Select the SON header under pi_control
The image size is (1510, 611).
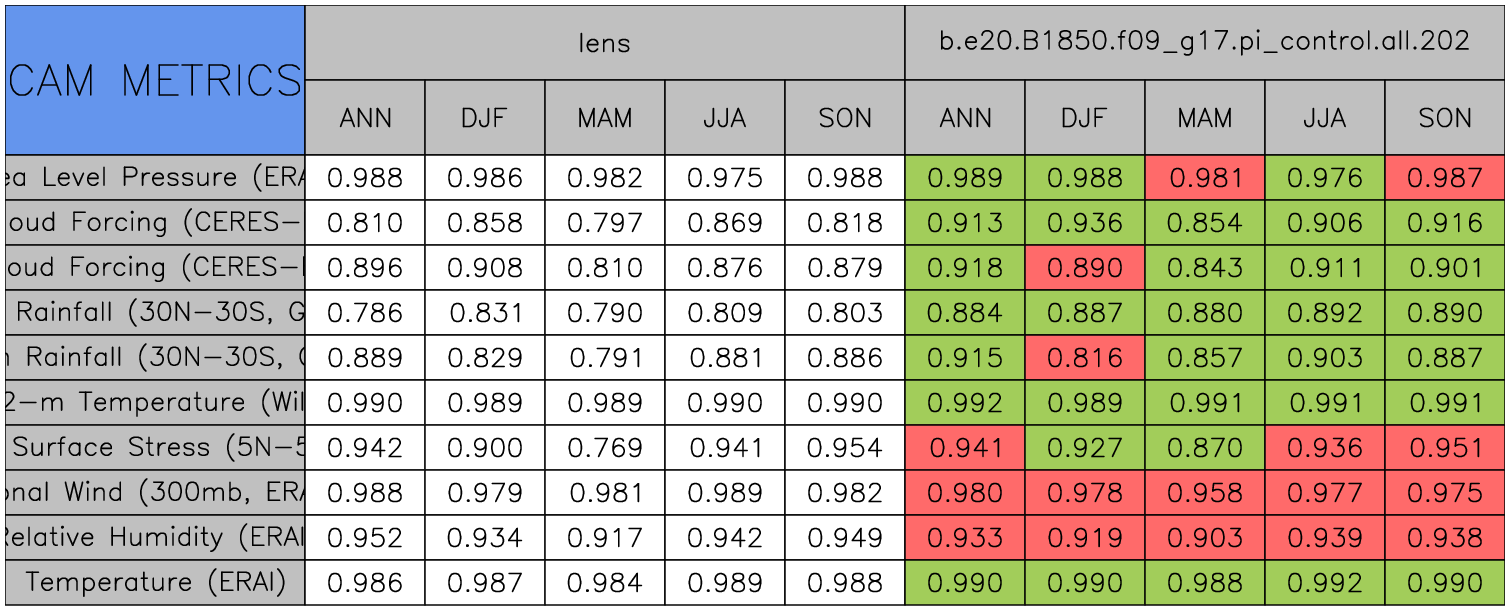click(1445, 118)
